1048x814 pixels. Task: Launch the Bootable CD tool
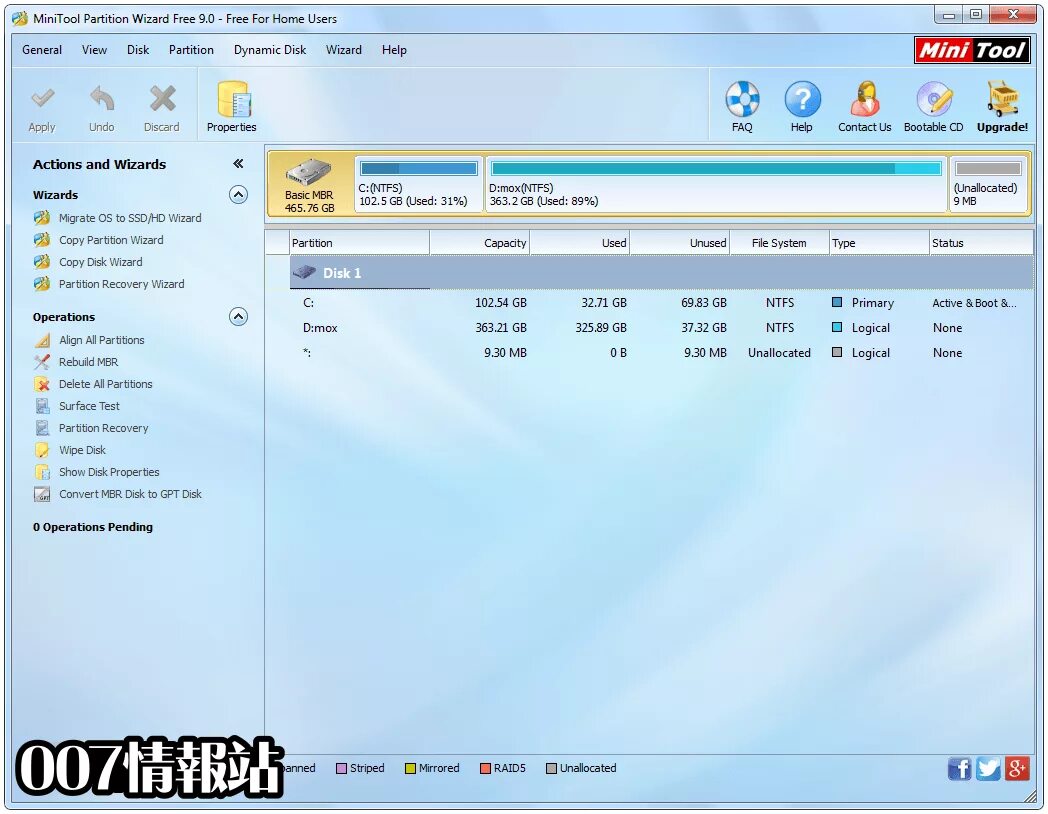pyautogui.click(x=934, y=107)
